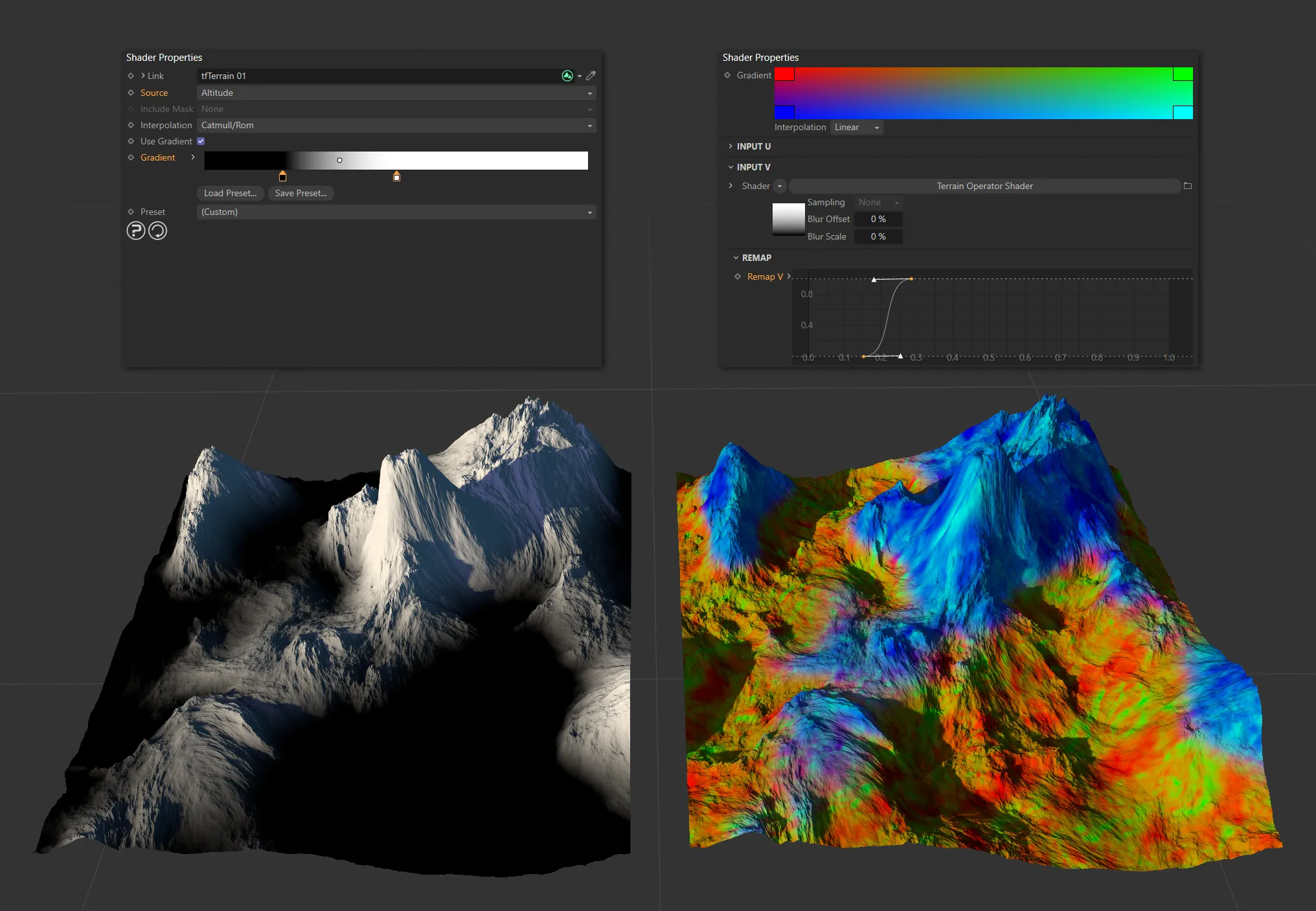This screenshot has width=1316, height=911.
Task: Click the question mark help icon
Action: coord(135,231)
